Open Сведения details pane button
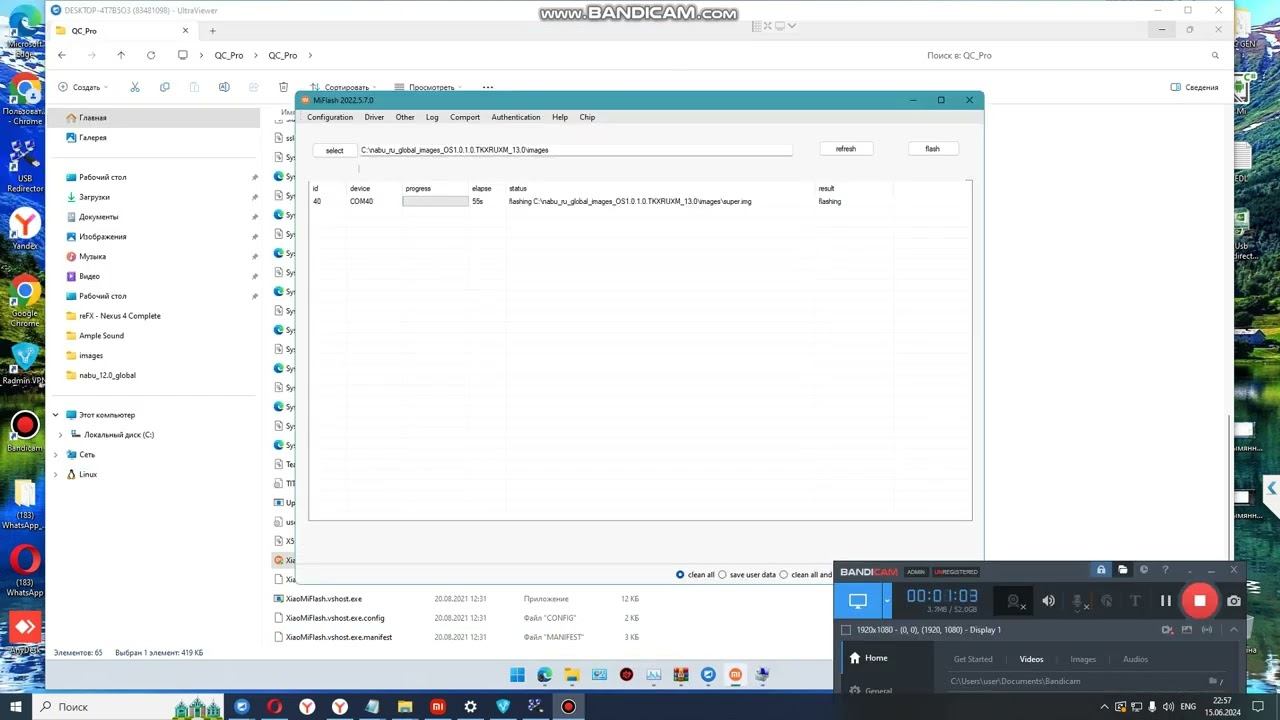This screenshot has width=1280, height=720. (1194, 87)
